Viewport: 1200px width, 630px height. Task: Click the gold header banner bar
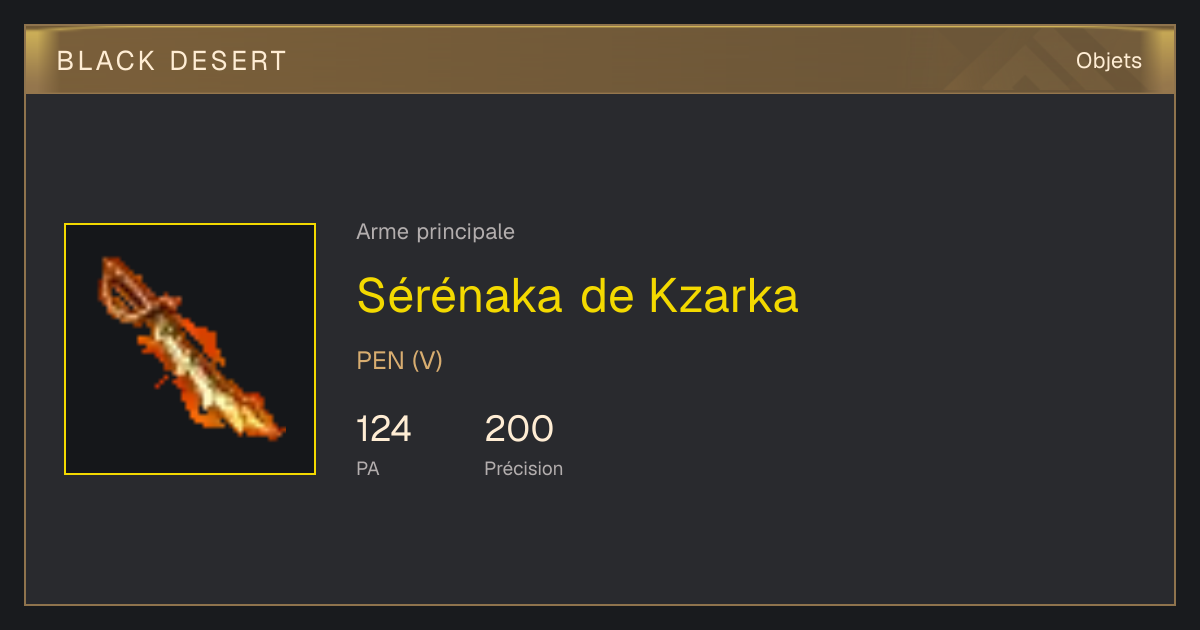click(600, 61)
